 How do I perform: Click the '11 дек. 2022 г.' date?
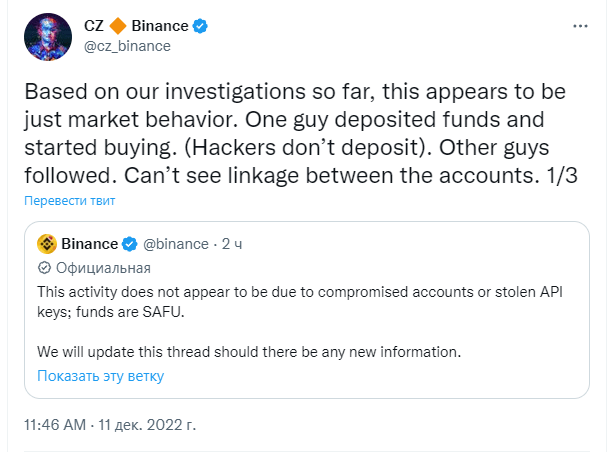pyautogui.click(x=148, y=424)
